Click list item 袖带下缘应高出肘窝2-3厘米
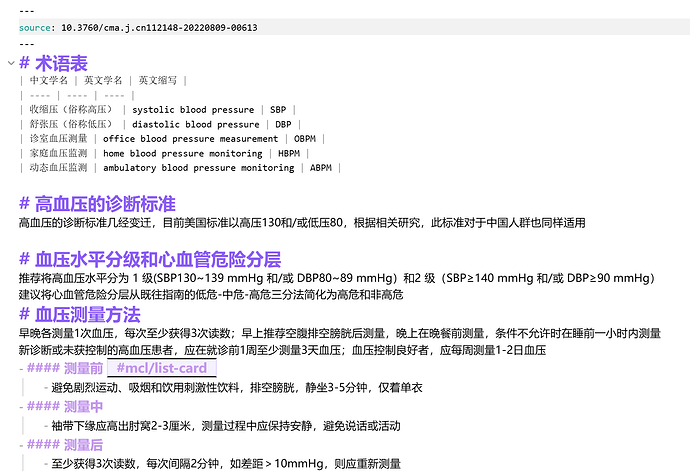 [226, 426]
